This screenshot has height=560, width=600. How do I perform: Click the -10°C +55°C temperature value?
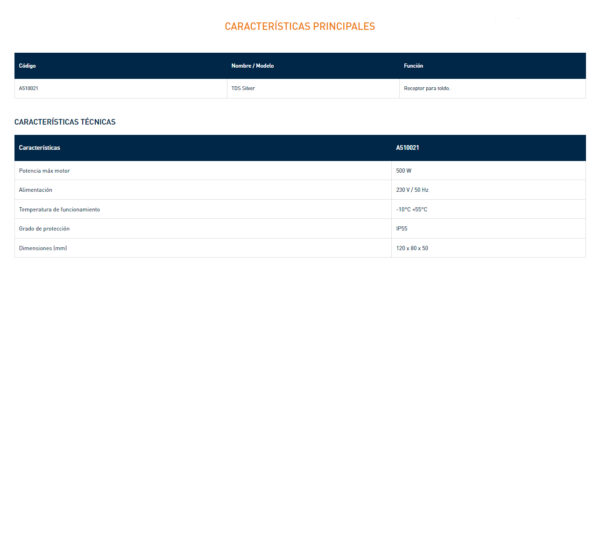coord(411,209)
